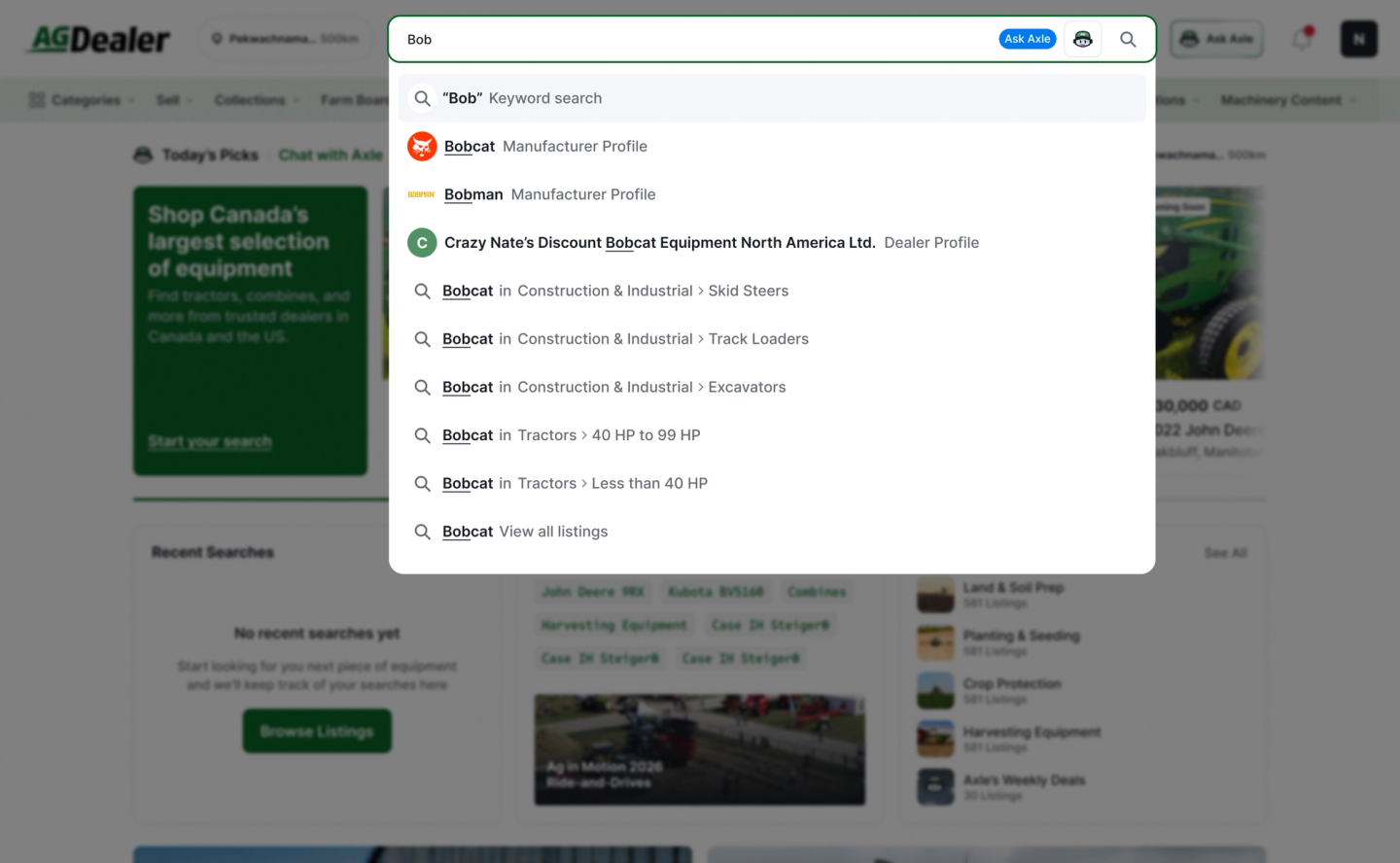Choose Bobcat in Skid Steers suggestion
The height and width of the screenshot is (863, 1400).
[772, 291]
